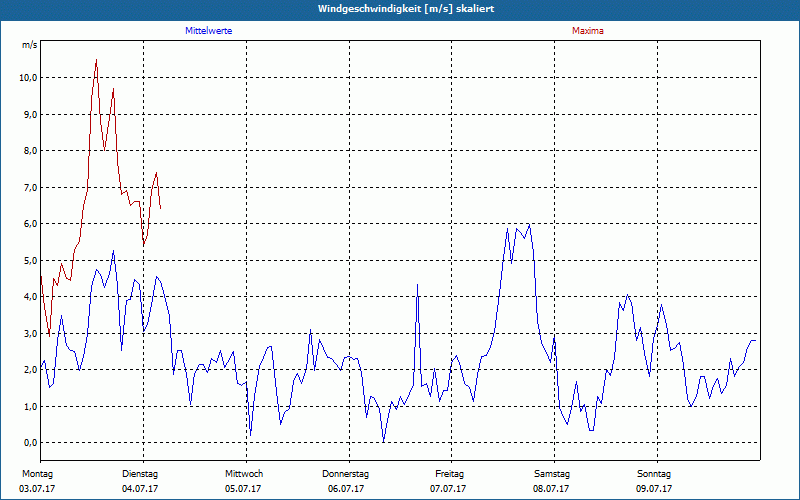Click the 5,0 y-axis value
Screen dimensions: 800x500
(31, 260)
